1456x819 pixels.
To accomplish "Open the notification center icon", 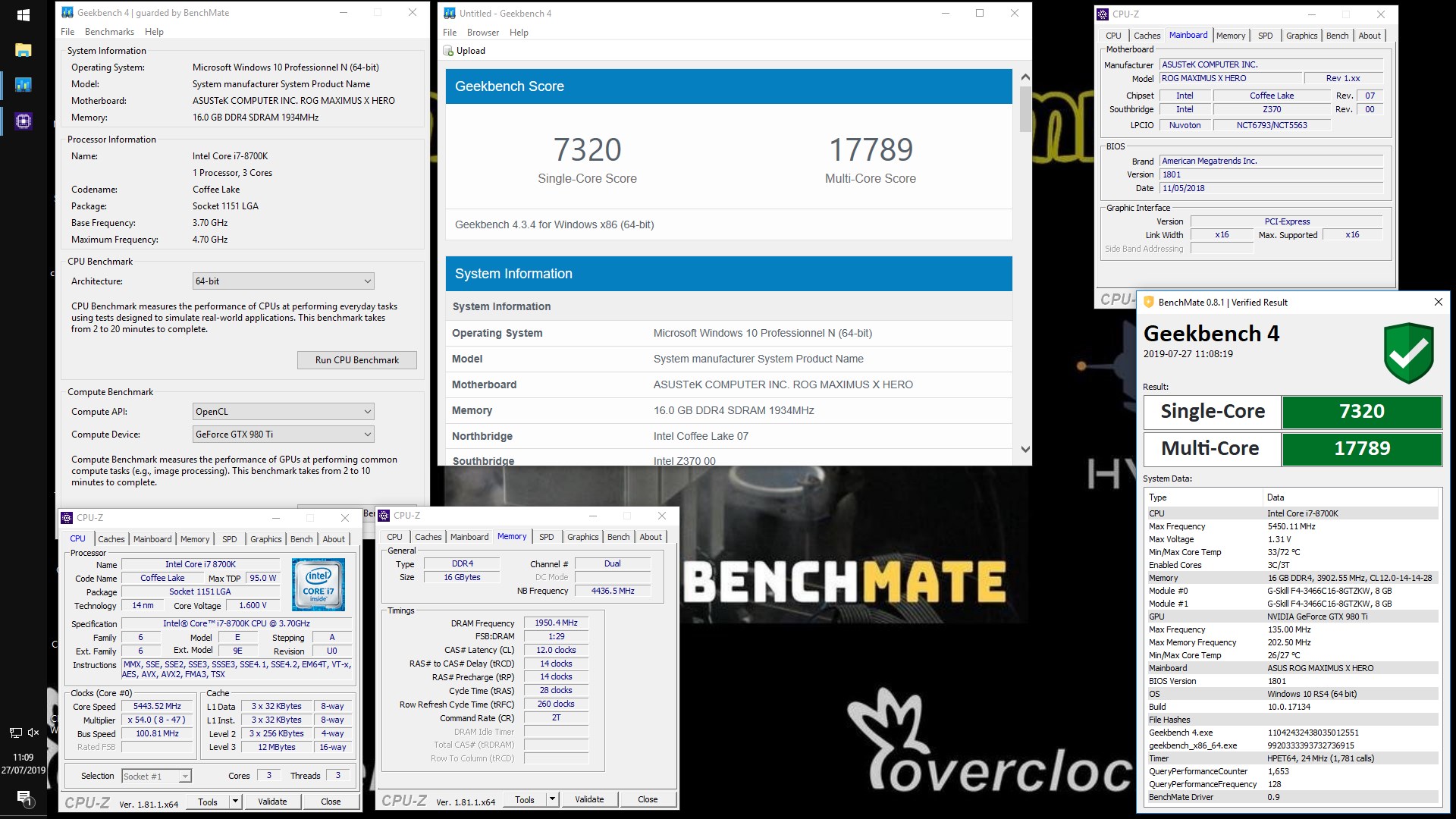I will pyautogui.click(x=24, y=798).
